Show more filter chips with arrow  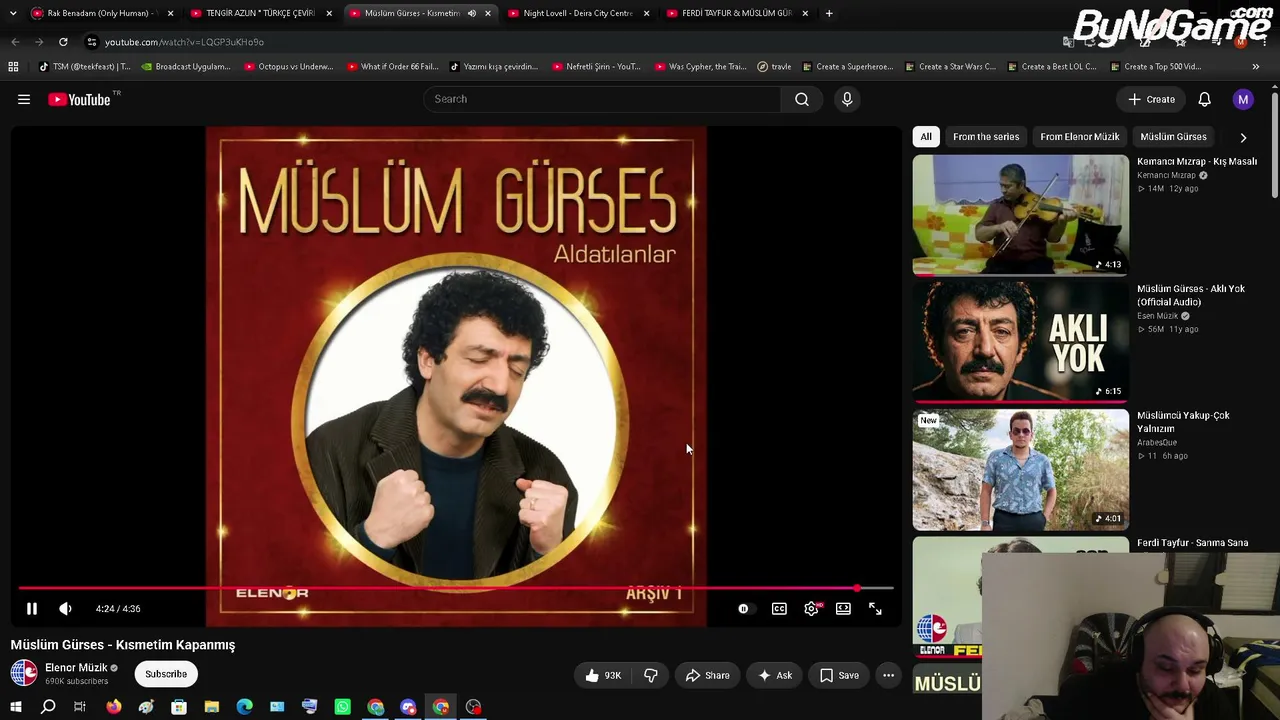(x=1243, y=137)
